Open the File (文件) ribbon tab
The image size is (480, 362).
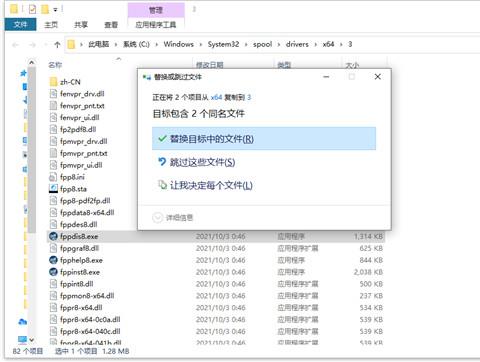pos(20,25)
